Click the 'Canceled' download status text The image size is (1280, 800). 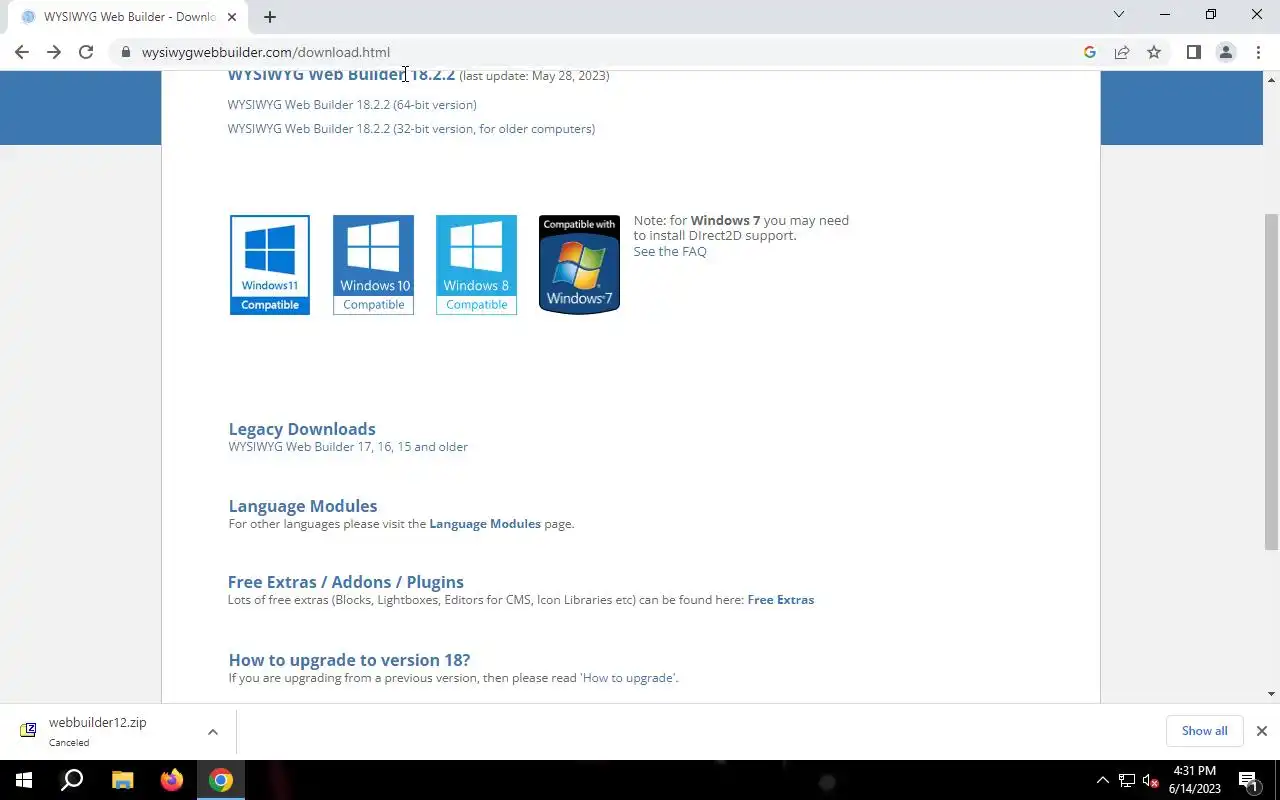pyautogui.click(x=69, y=743)
